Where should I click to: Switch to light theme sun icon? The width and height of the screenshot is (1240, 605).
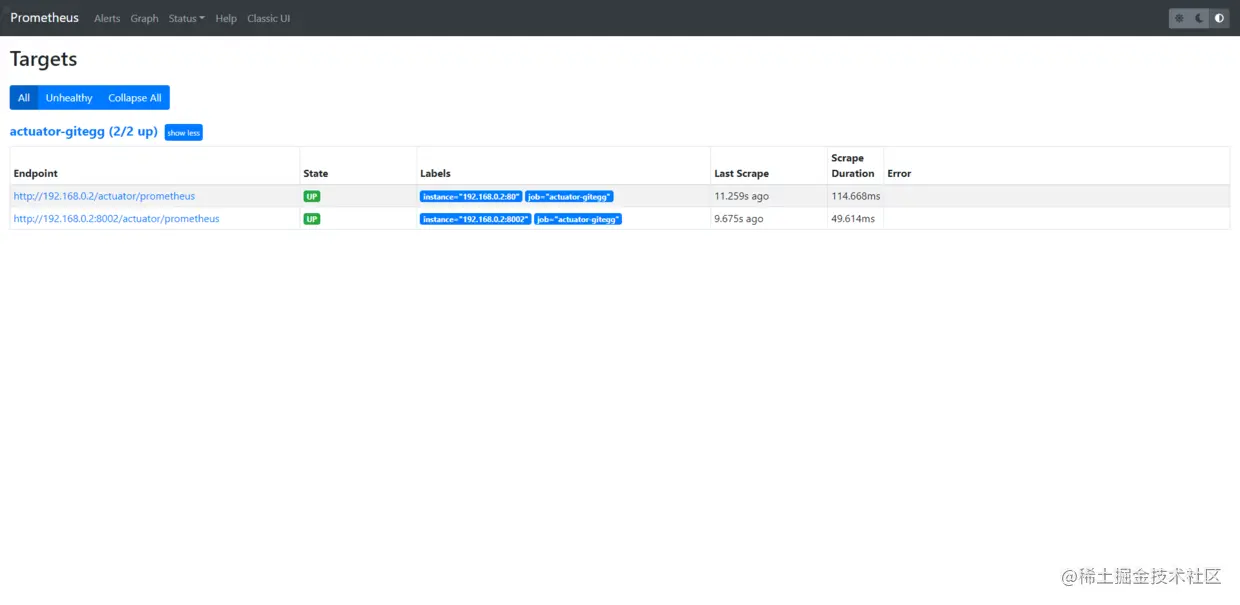pos(1179,18)
